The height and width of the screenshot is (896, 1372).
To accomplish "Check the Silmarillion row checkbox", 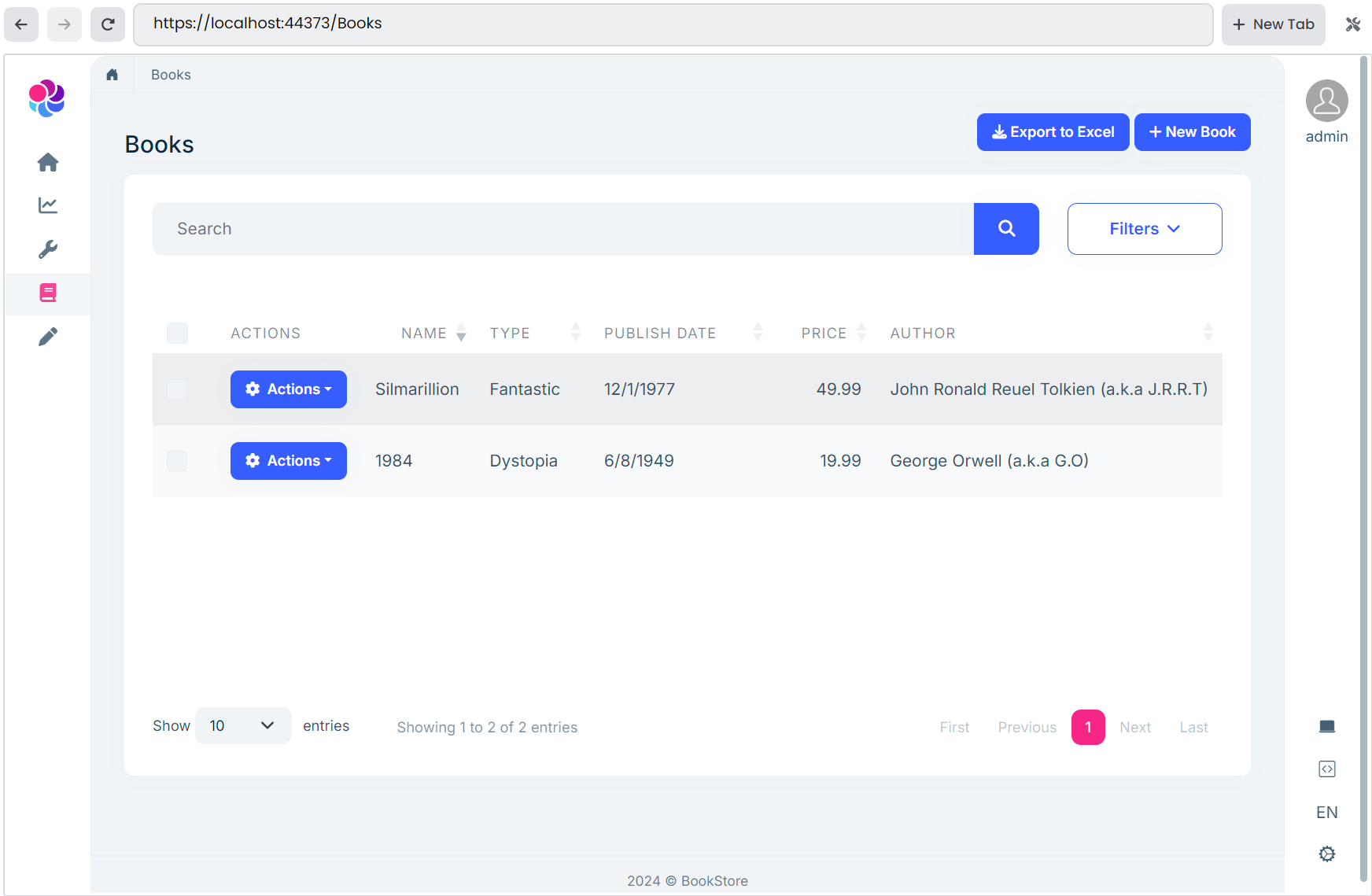I will pyautogui.click(x=178, y=389).
